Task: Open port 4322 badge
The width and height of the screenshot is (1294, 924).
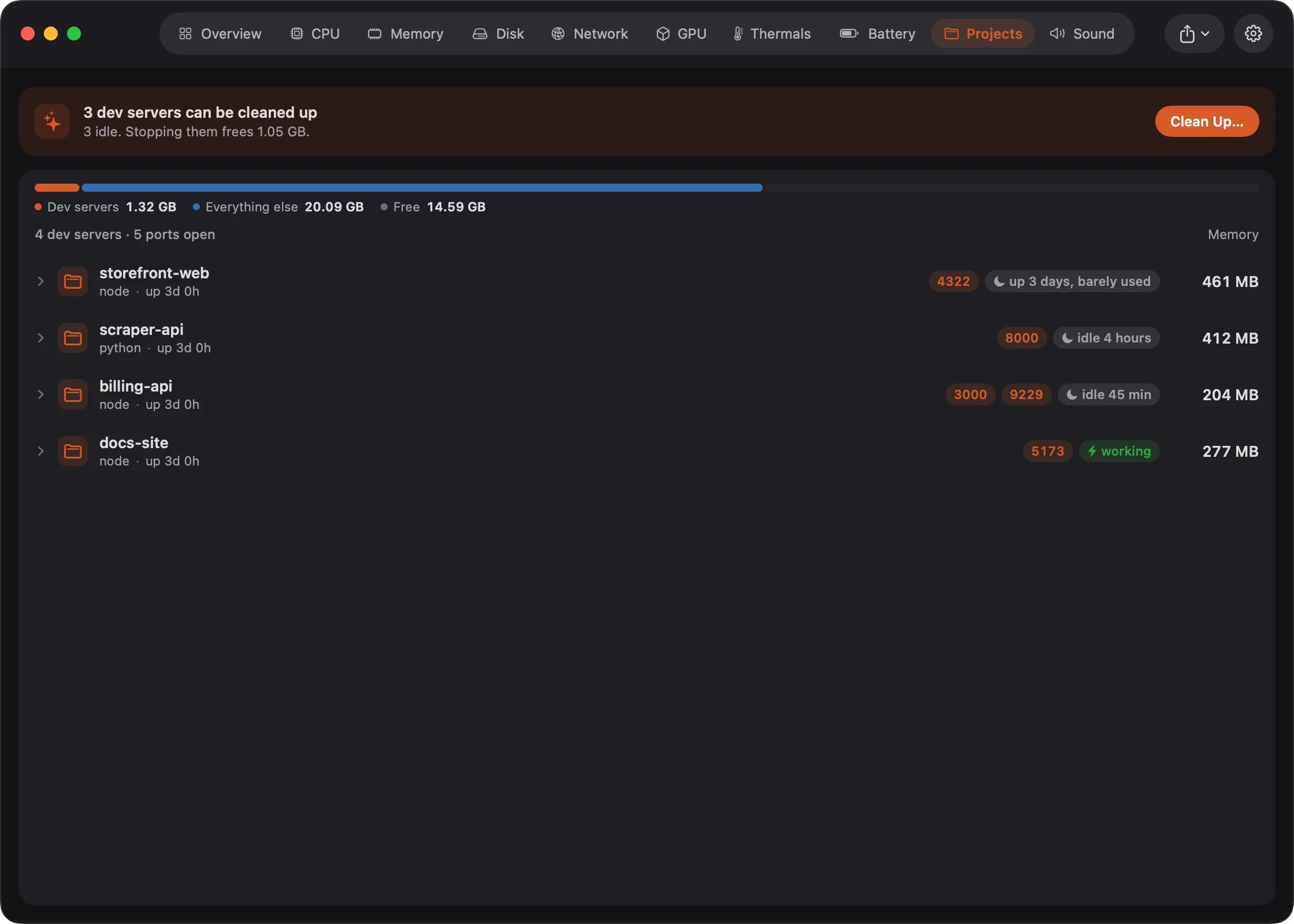Action: click(x=953, y=281)
